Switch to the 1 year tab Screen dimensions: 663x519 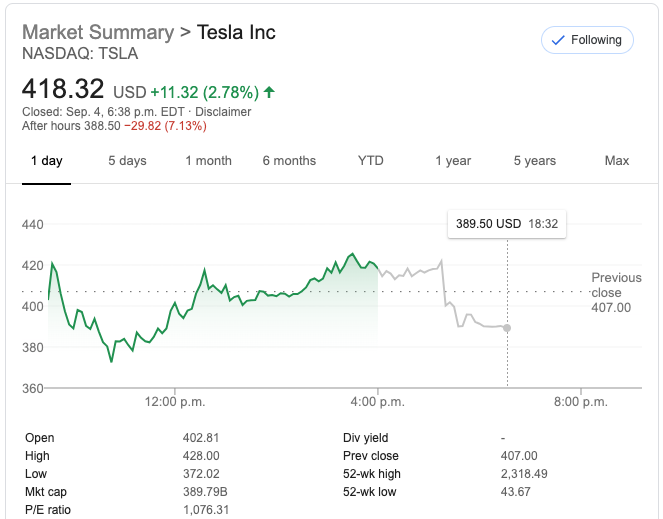coord(453,161)
